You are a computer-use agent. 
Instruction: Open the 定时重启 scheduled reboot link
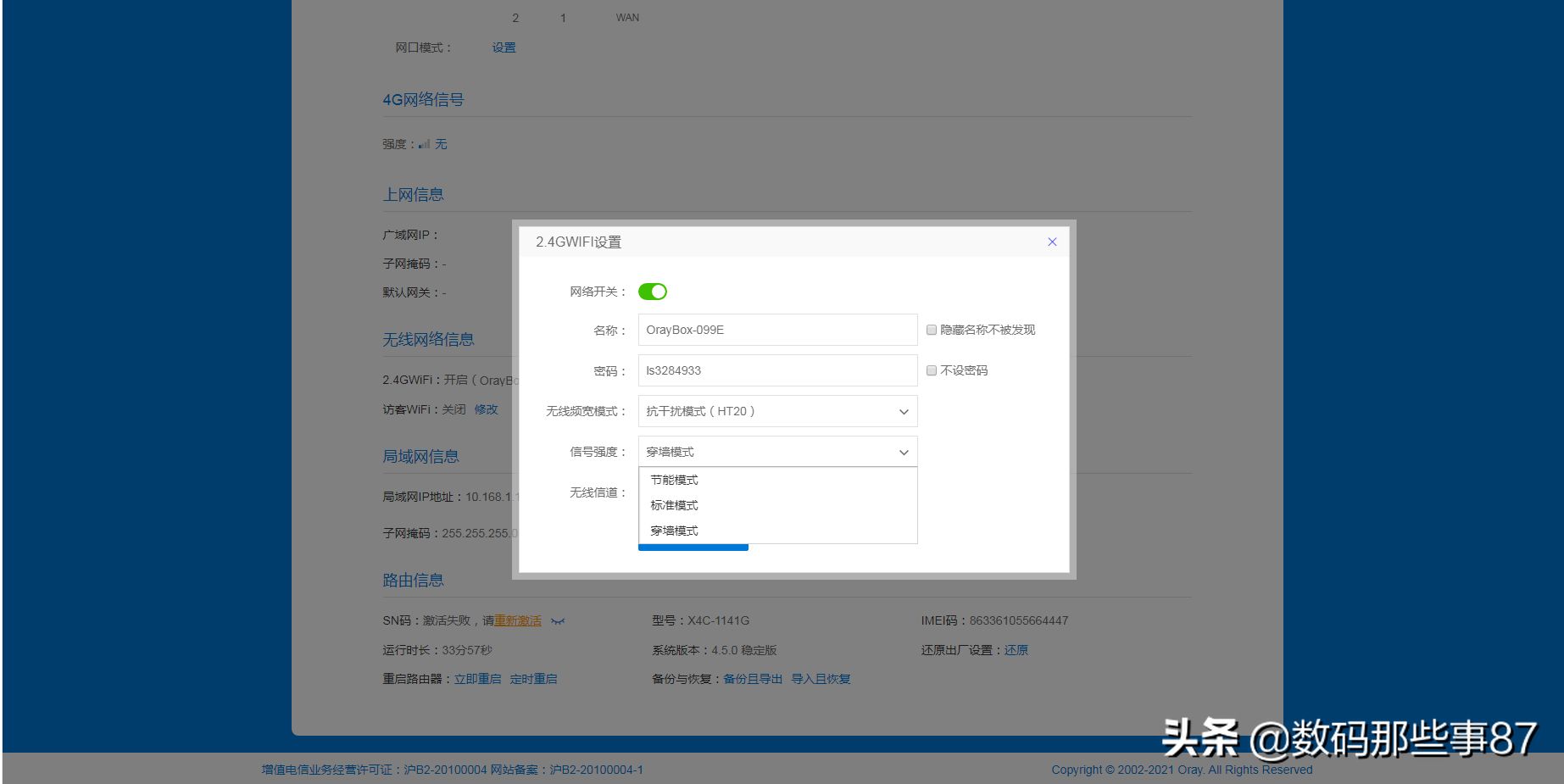pyautogui.click(x=533, y=679)
